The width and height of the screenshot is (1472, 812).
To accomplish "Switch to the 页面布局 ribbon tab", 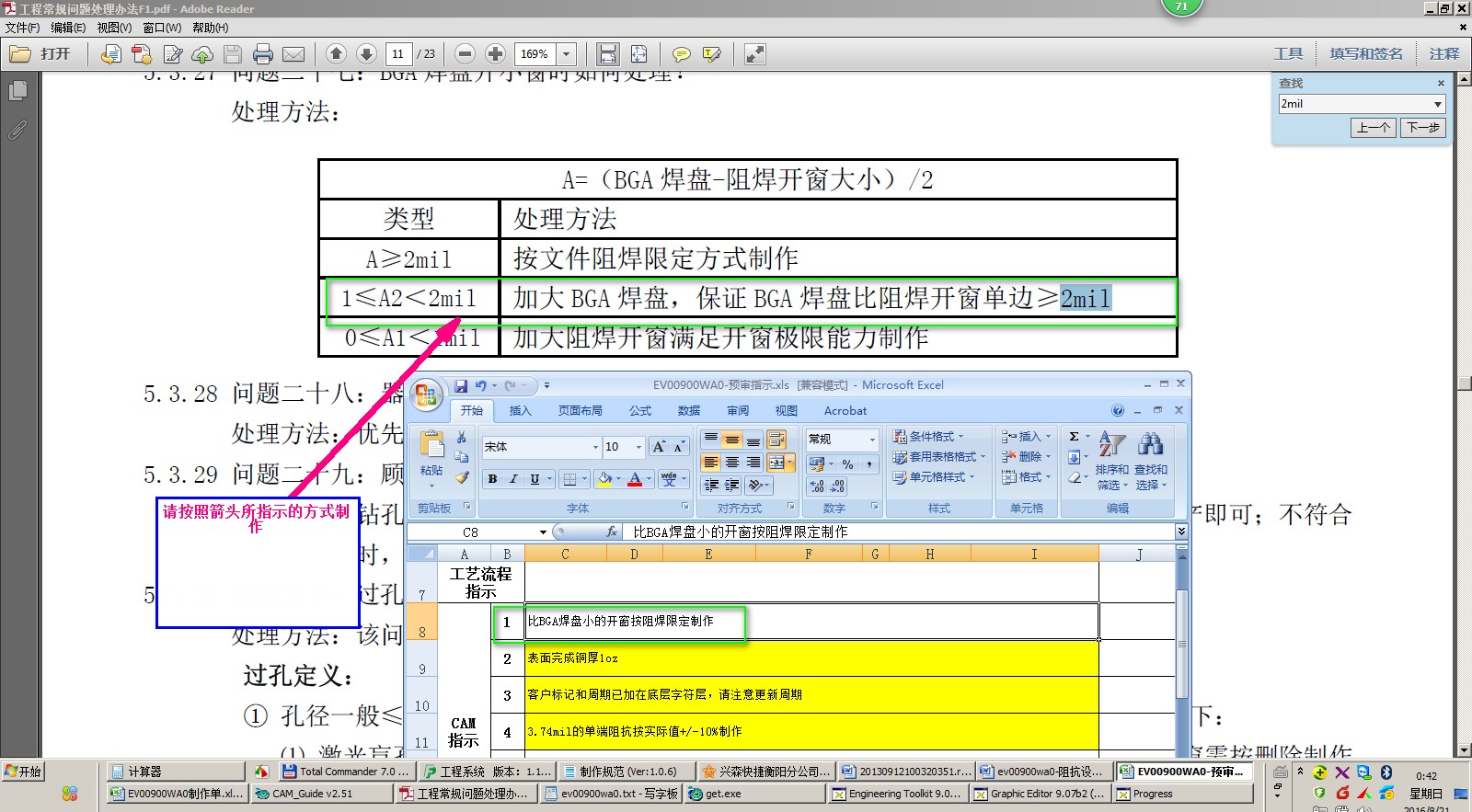I will [581, 411].
